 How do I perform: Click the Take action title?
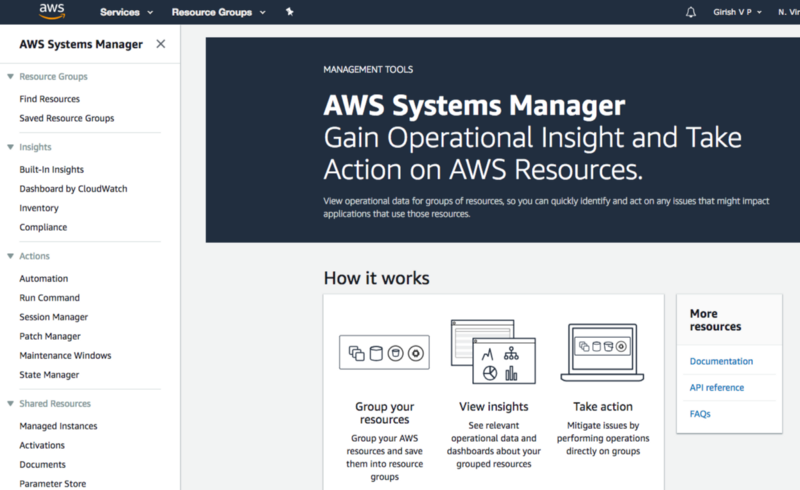pos(603,407)
